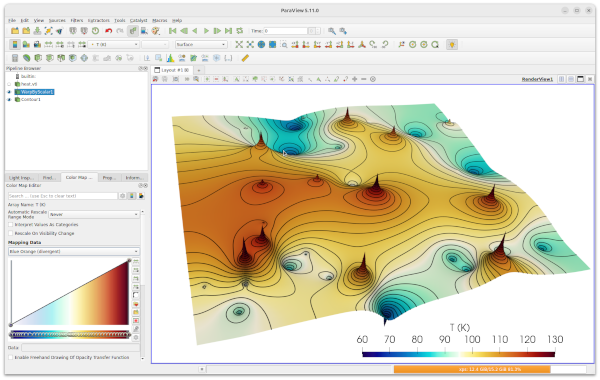
Task: Apply the Slice filter icon
Action: pos(49,58)
